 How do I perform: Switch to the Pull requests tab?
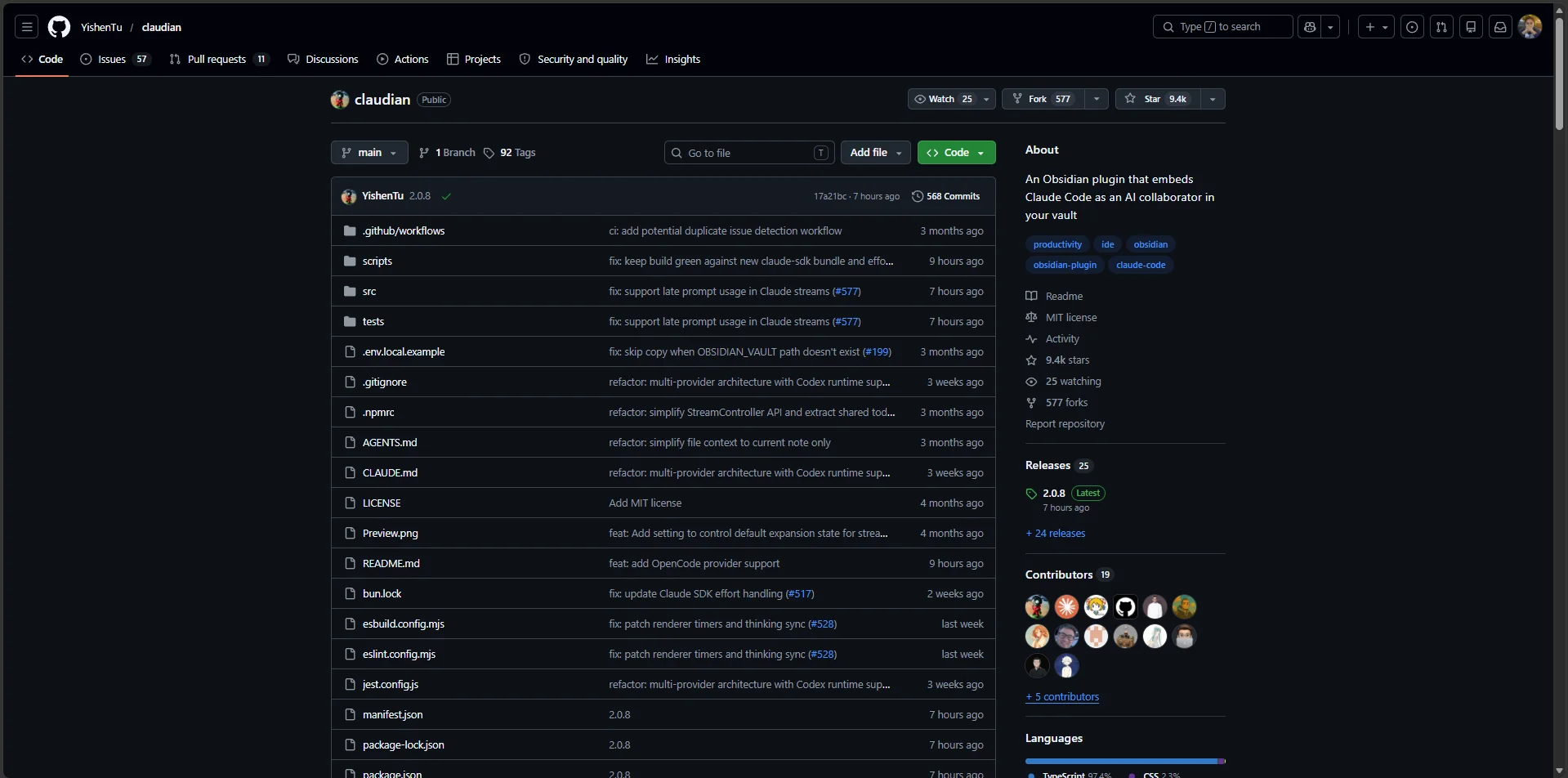pyautogui.click(x=218, y=59)
